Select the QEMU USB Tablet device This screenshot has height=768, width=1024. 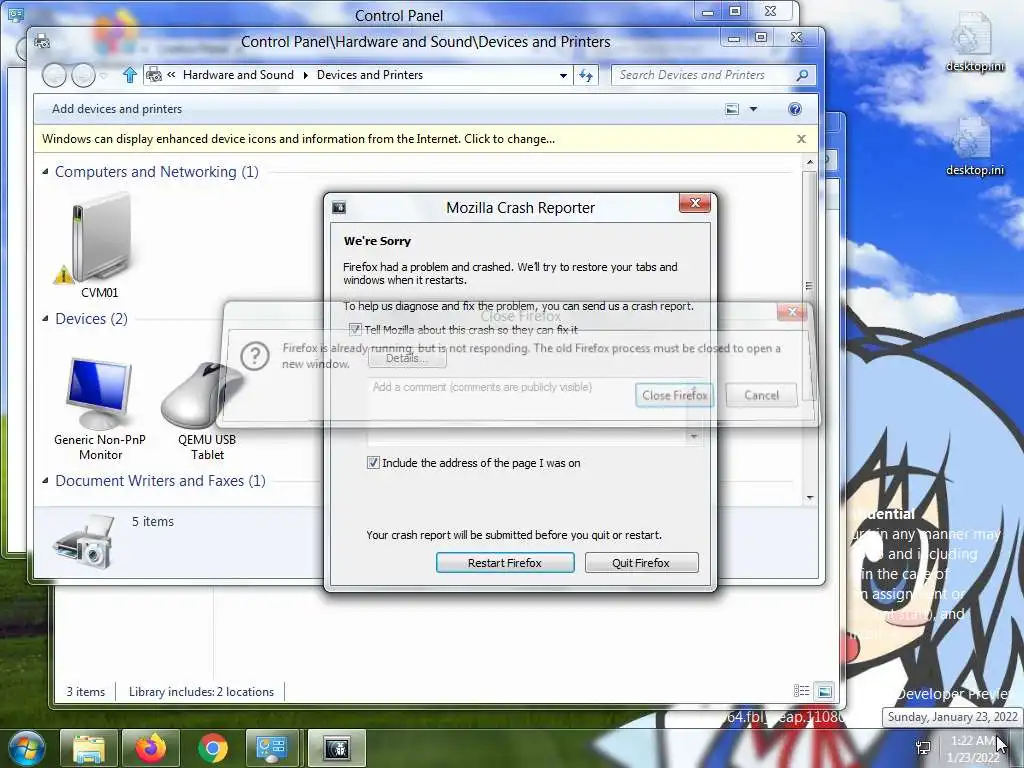[206, 409]
